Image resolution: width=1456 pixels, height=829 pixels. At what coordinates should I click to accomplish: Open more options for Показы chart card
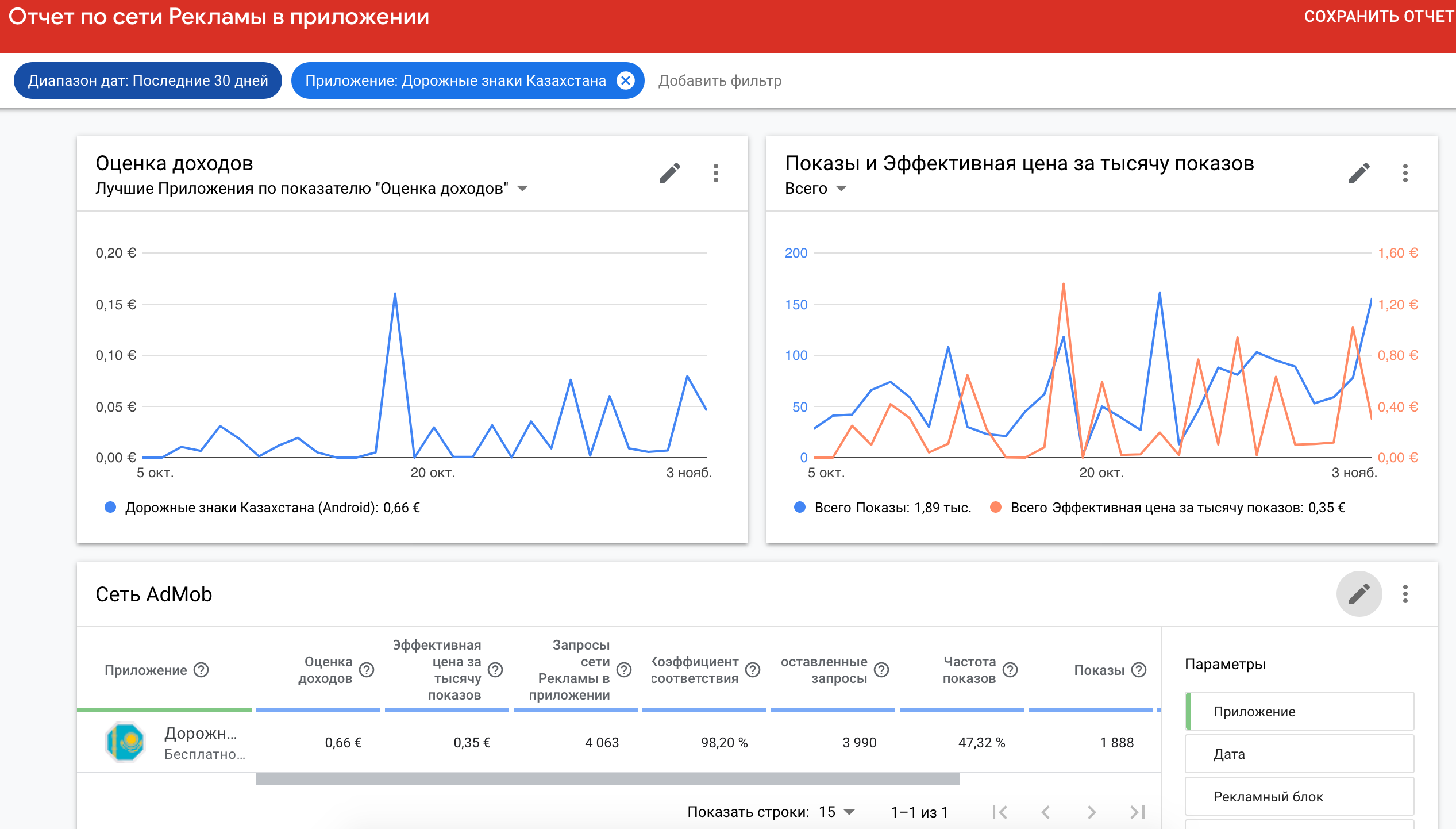1405,173
